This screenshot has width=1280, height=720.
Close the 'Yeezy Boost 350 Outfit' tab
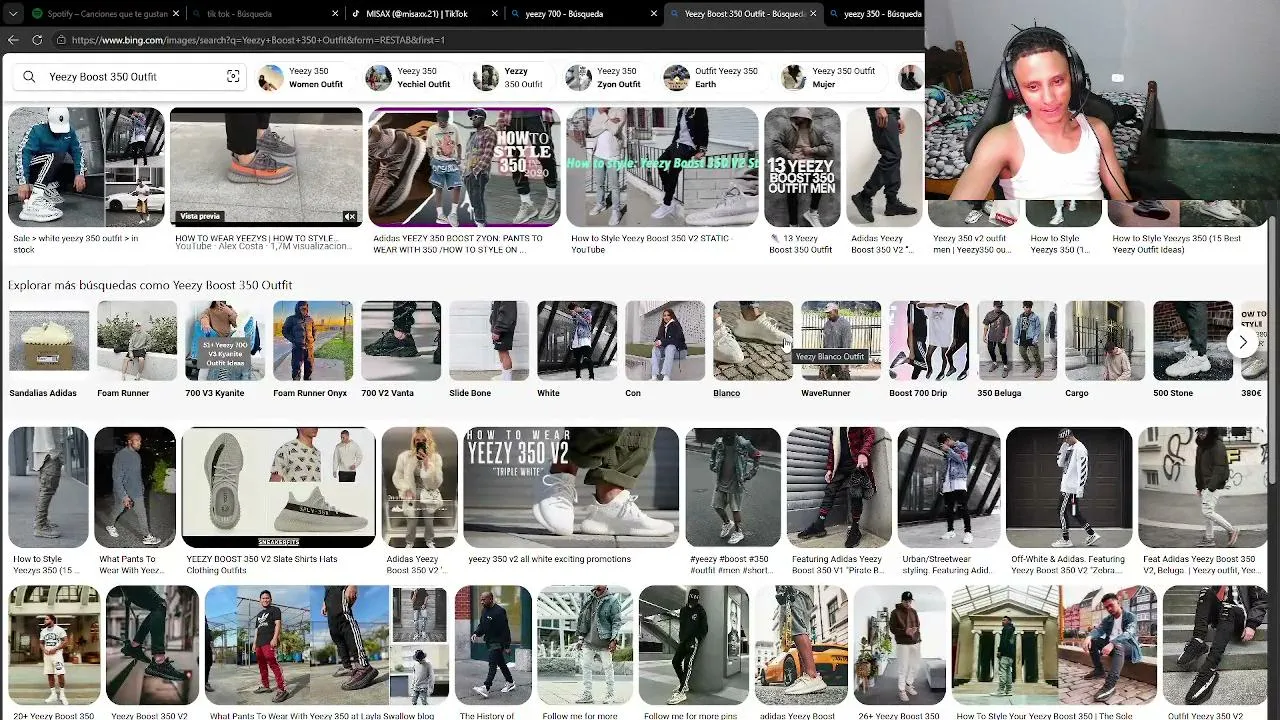pos(813,14)
